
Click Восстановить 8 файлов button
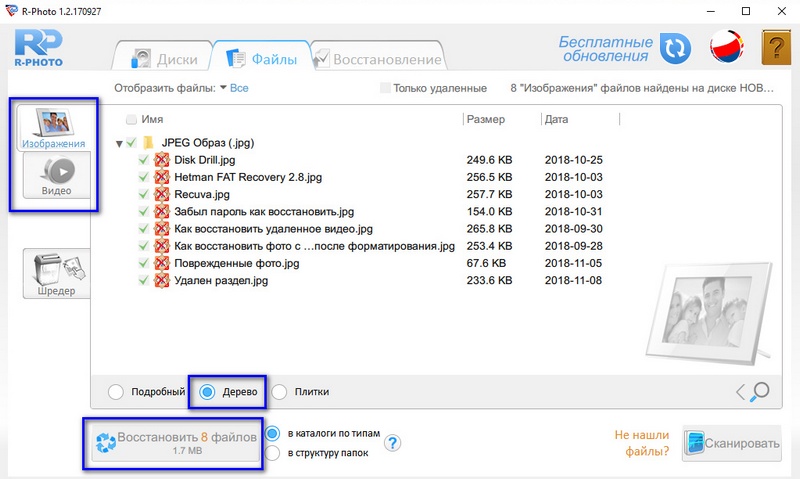point(174,443)
